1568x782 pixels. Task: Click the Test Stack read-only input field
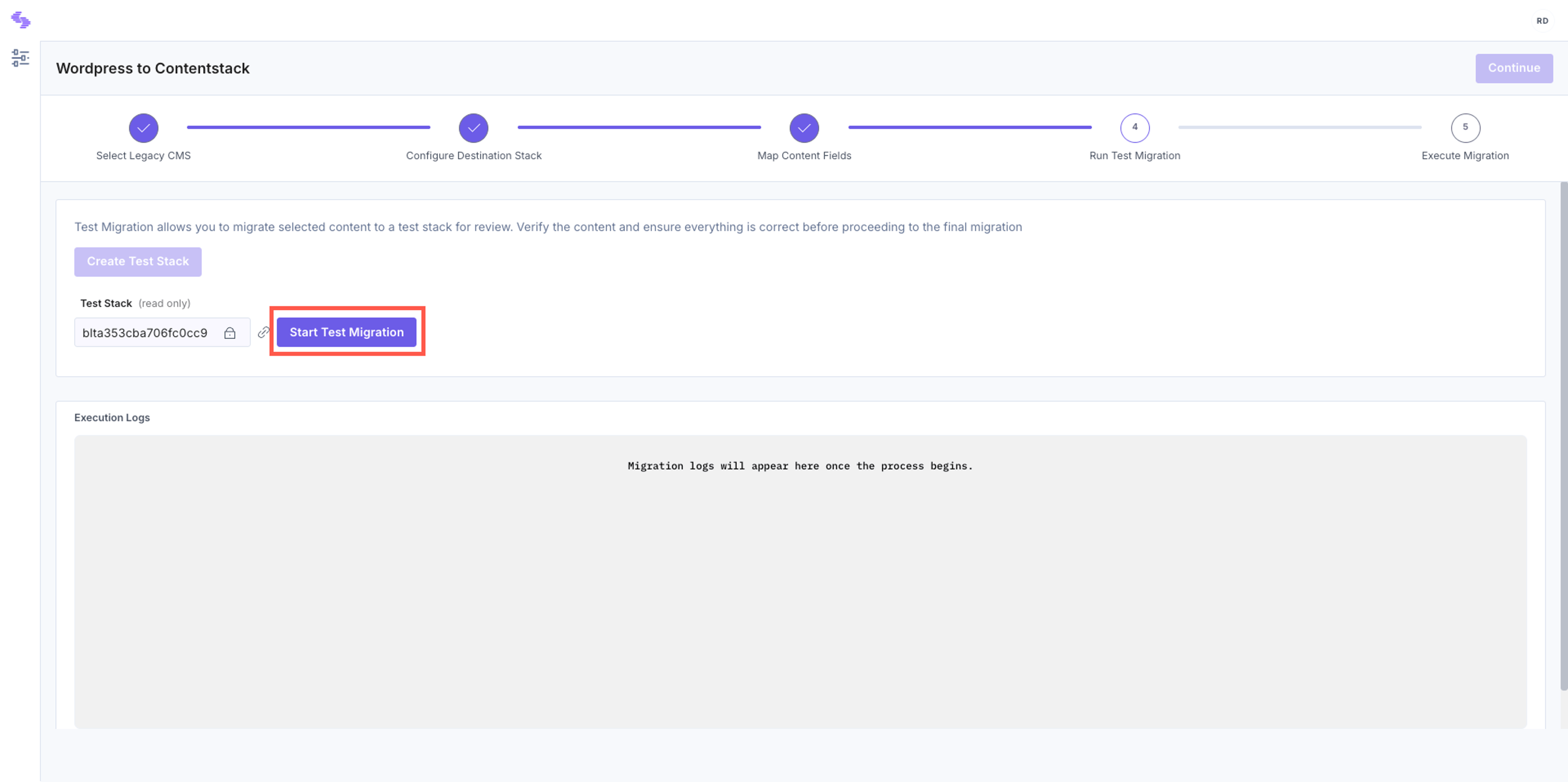tap(162, 333)
